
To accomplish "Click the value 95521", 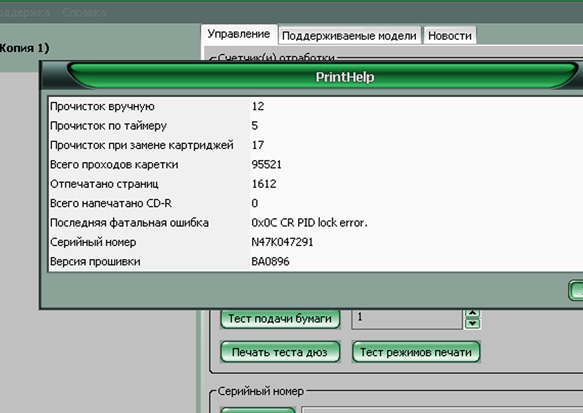I will (x=266, y=164).
